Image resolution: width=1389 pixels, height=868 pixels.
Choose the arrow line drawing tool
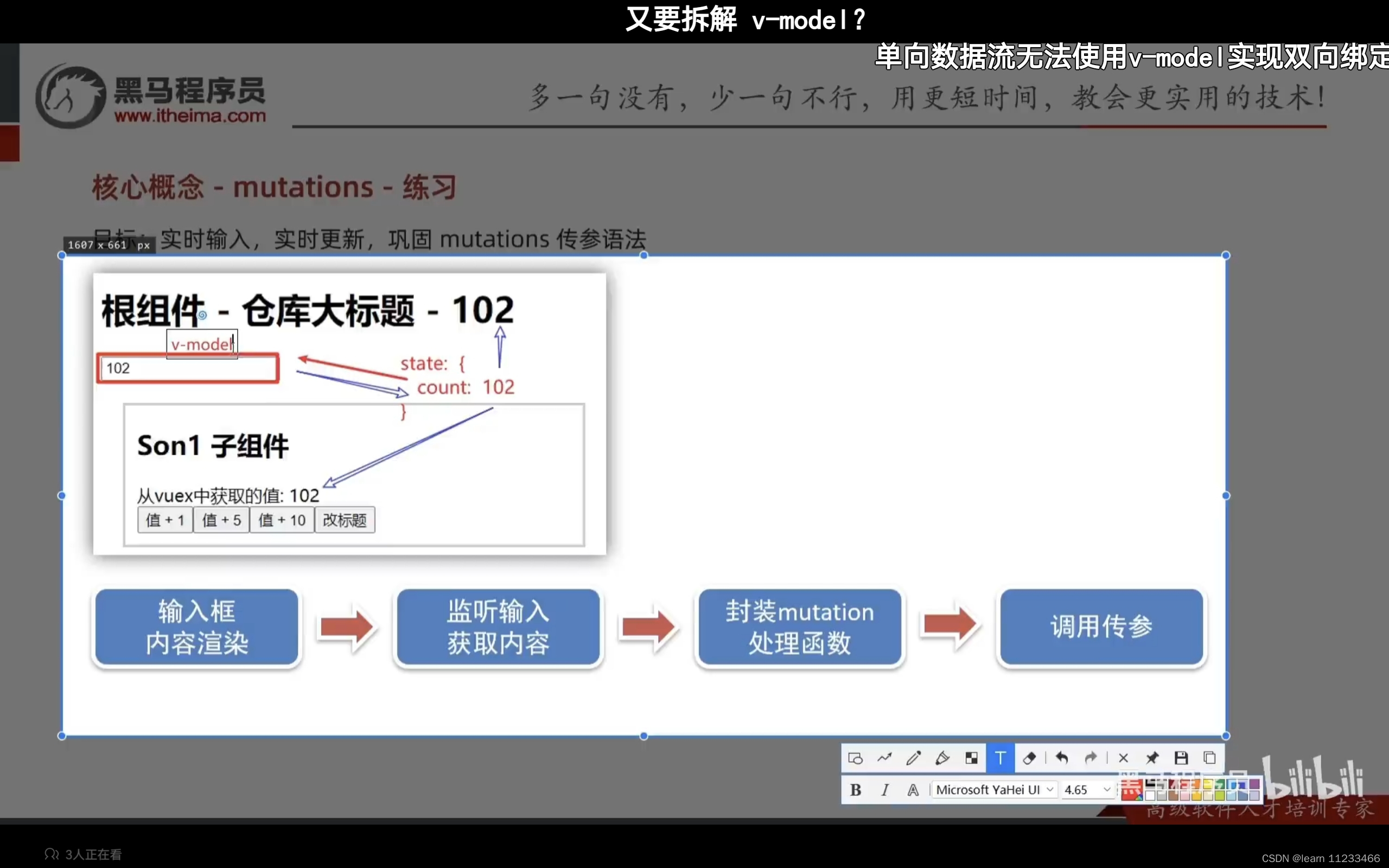coord(884,758)
